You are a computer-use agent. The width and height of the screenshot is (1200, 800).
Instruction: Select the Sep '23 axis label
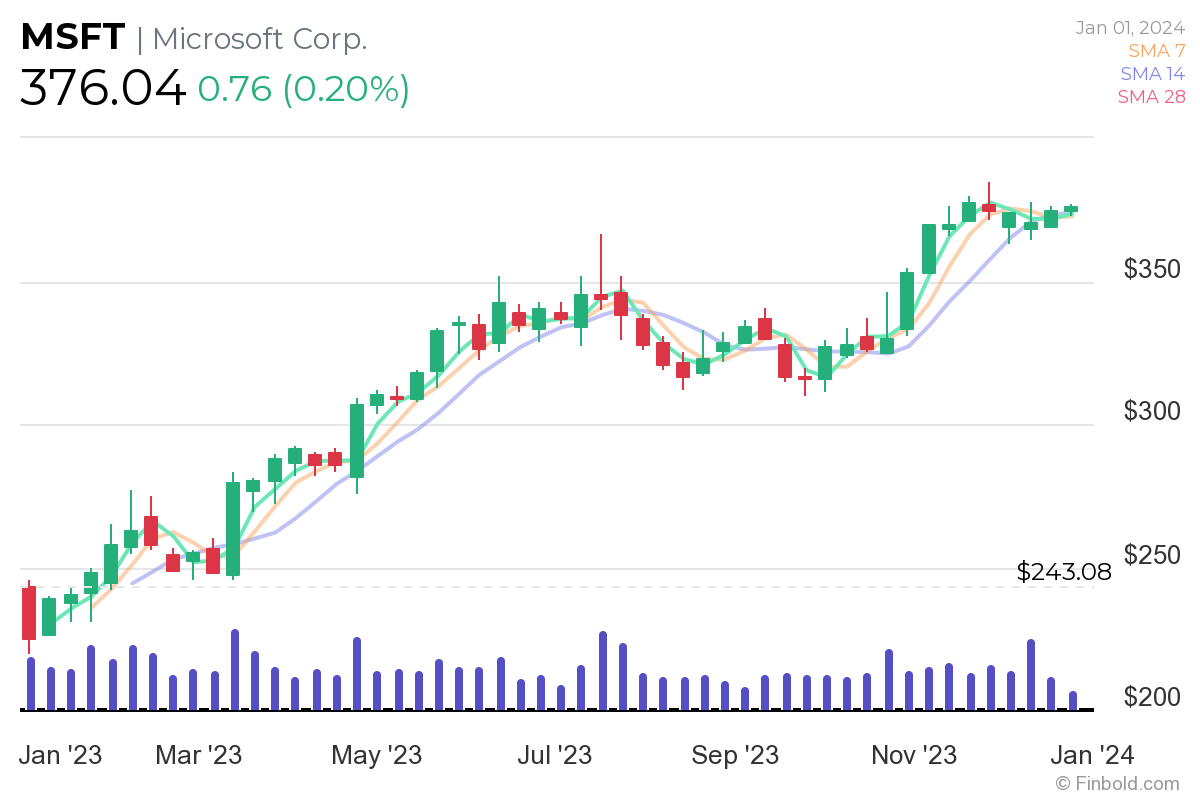click(735, 756)
